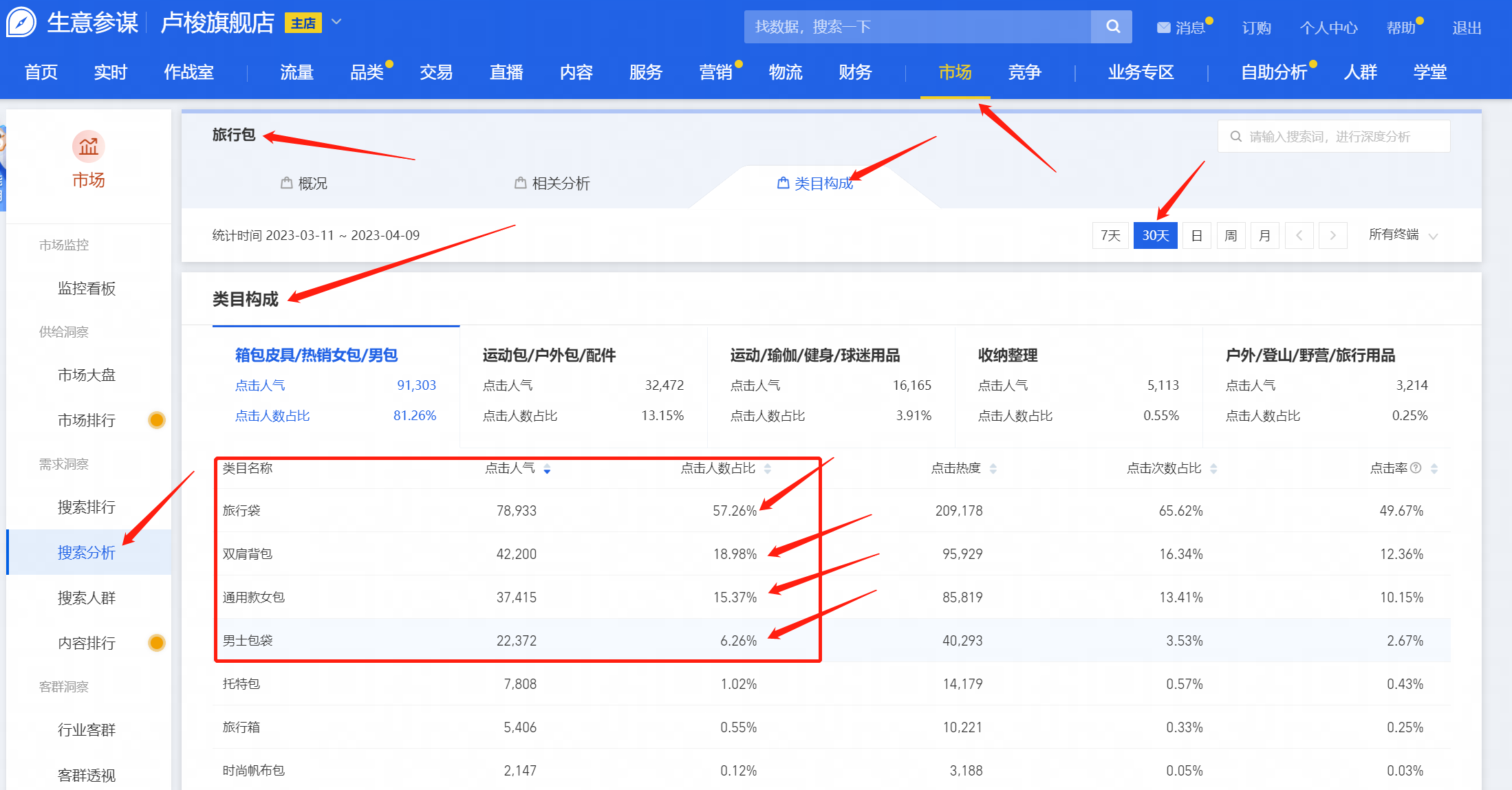1512x790 pixels.
Task: Click the search magnifier button in top bar
Action: tap(1112, 27)
